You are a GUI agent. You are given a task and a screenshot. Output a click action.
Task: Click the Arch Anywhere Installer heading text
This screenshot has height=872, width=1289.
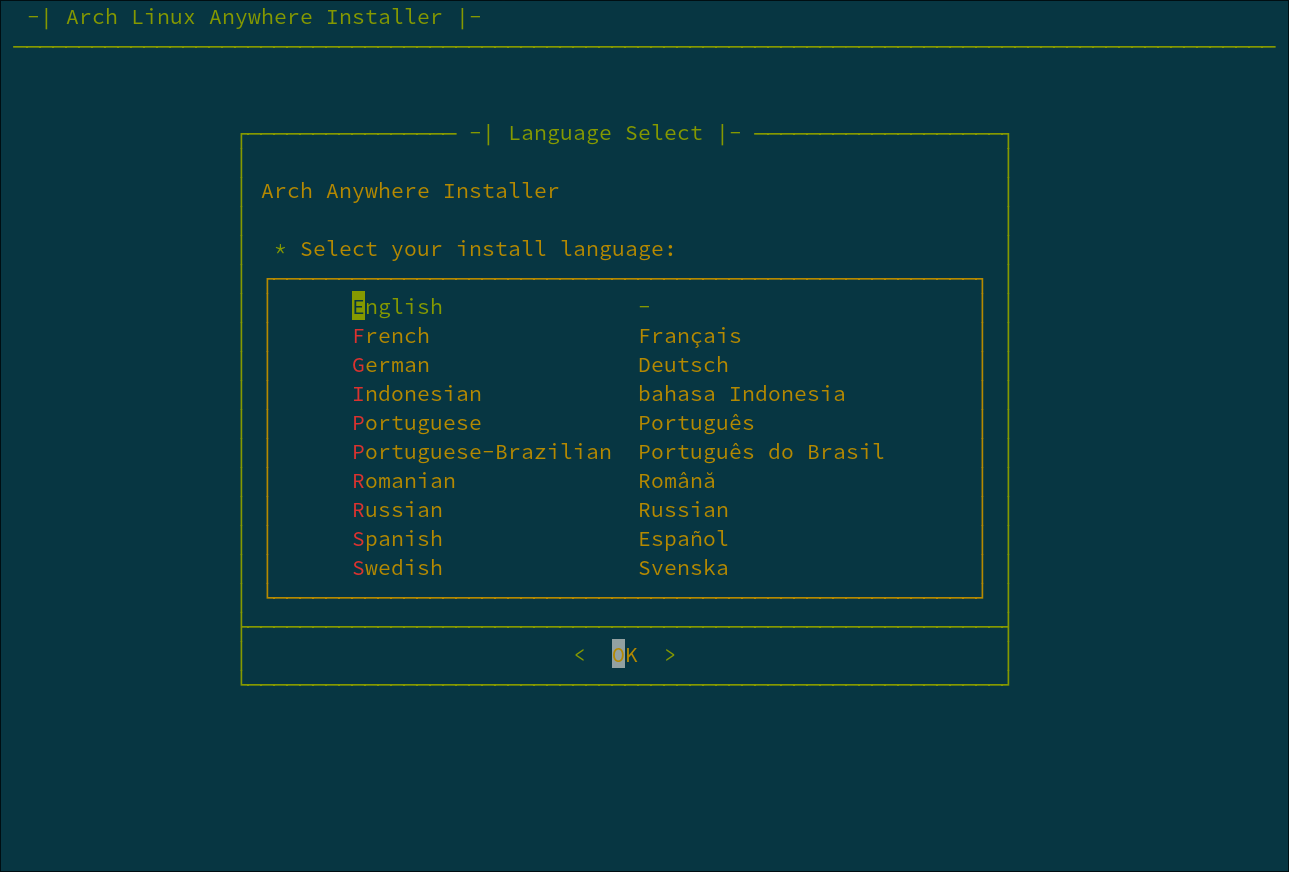click(409, 190)
